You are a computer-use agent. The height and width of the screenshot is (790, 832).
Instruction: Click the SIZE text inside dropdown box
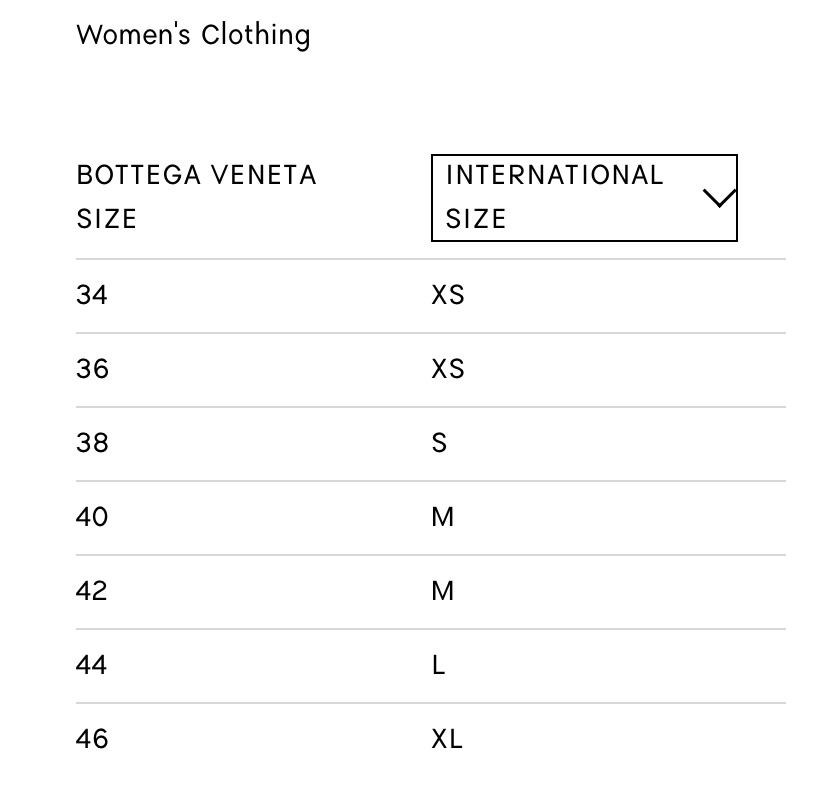[476, 219]
